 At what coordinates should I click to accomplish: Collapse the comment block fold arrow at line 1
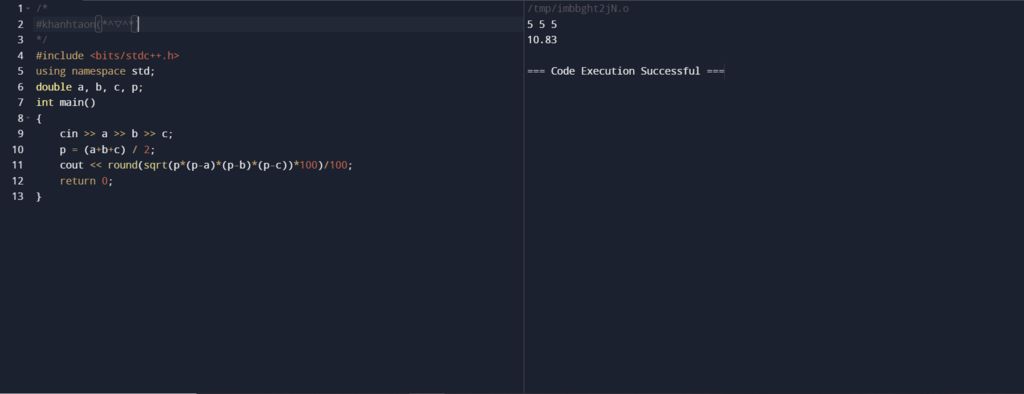[28, 8]
